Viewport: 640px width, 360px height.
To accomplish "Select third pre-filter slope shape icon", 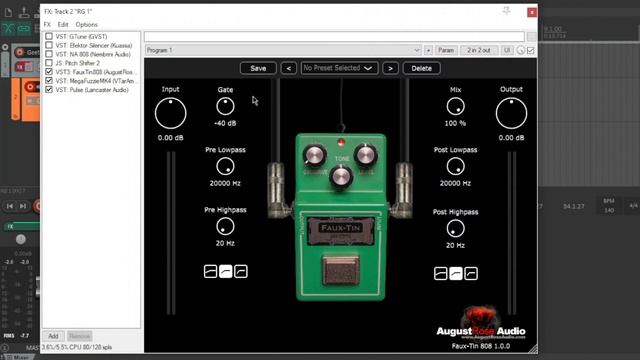I will click(241, 271).
